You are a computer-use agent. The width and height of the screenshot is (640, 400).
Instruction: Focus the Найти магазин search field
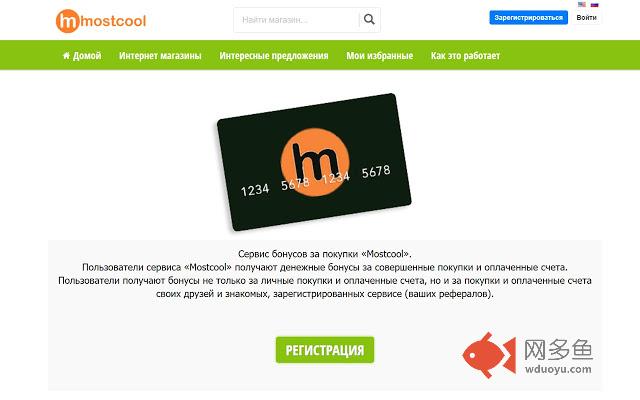point(297,20)
